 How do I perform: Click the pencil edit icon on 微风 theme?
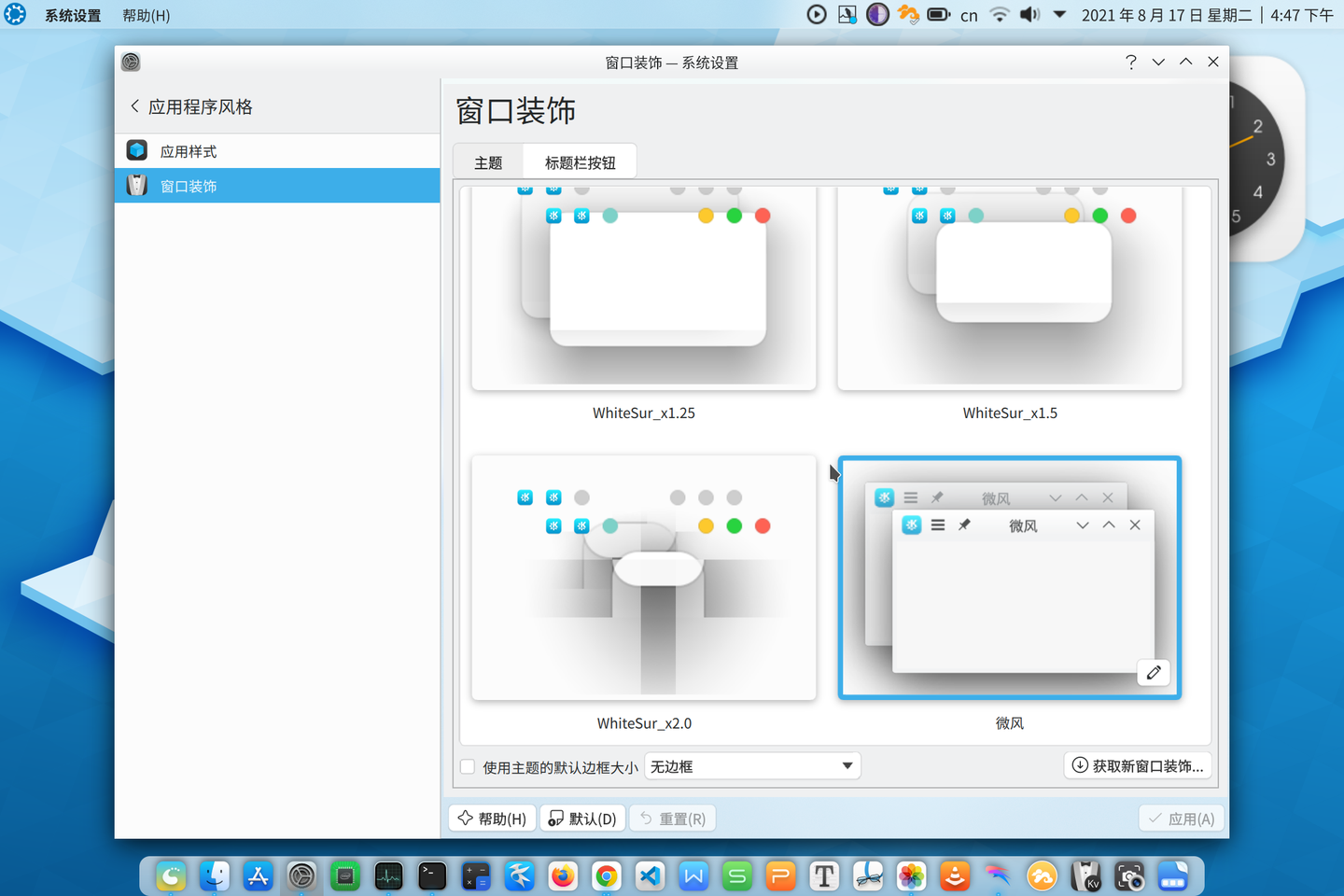pos(1154,672)
